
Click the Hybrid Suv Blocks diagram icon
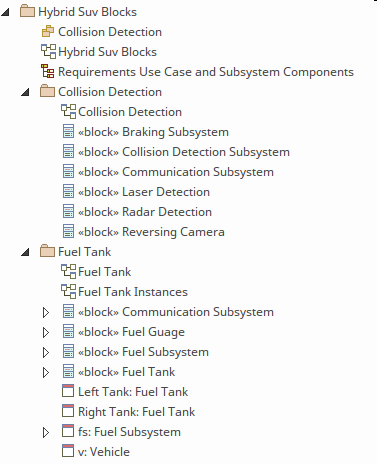point(48,52)
